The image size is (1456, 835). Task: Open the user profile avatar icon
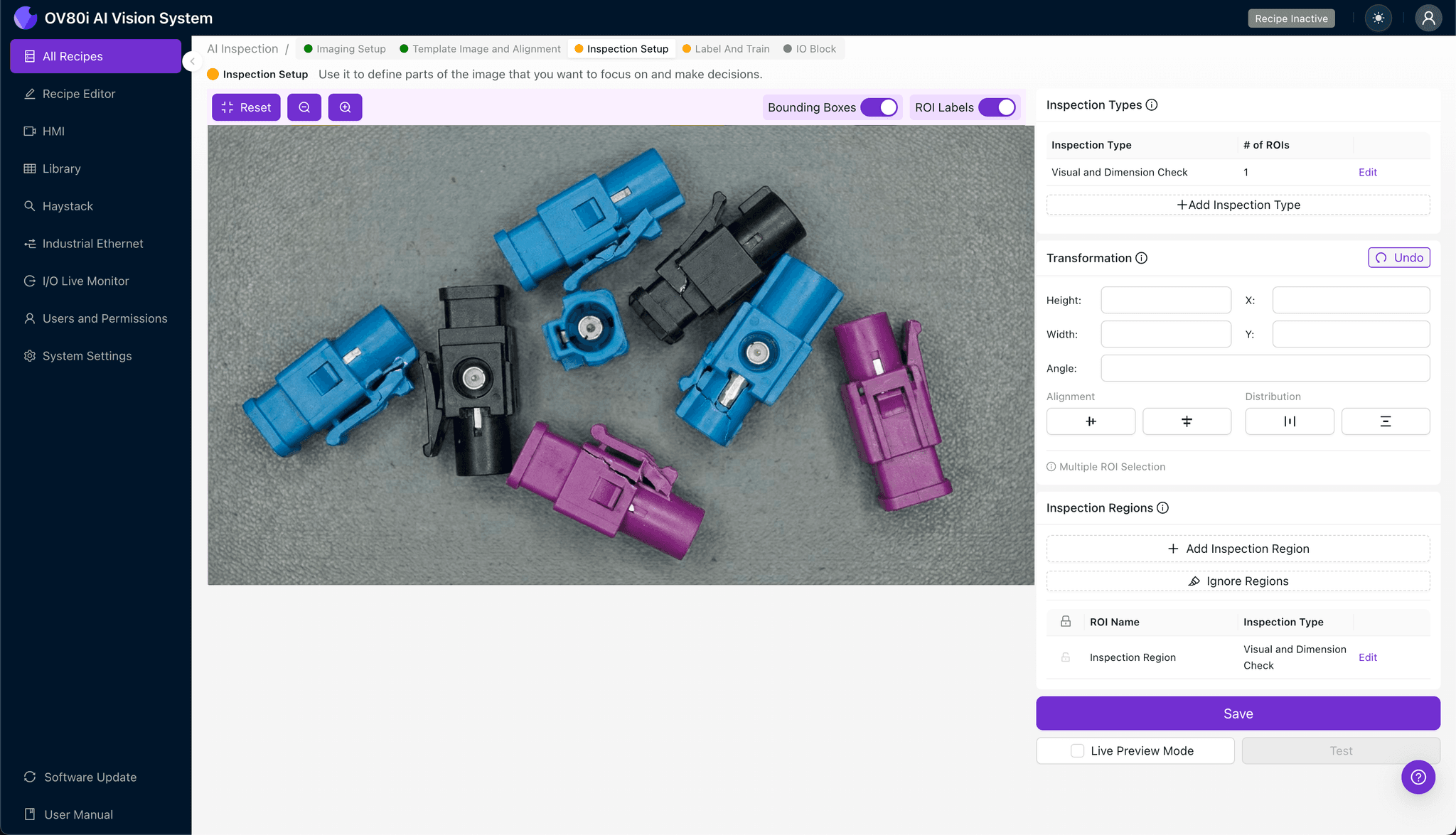click(x=1428, y=18)
